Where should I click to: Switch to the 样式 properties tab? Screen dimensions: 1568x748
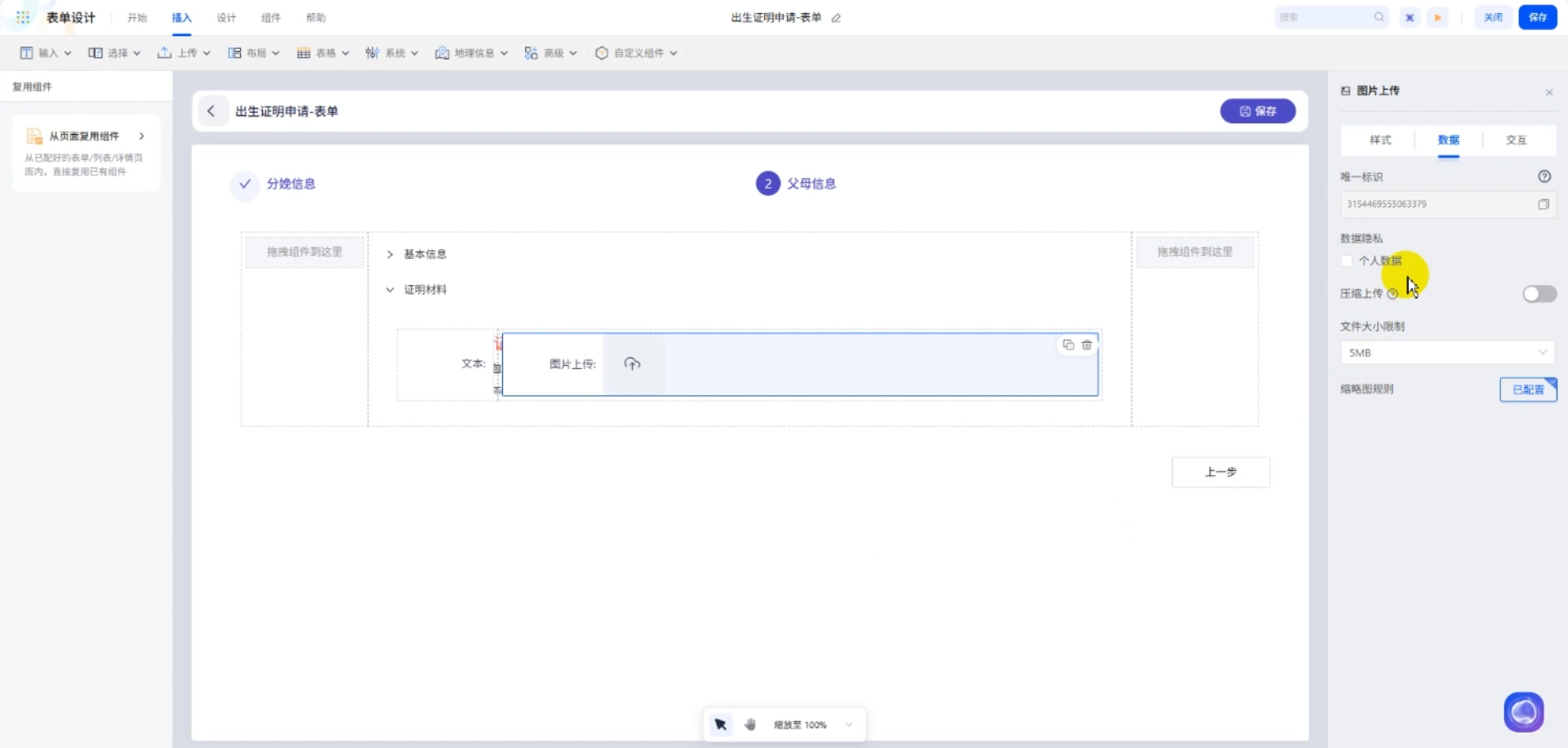[x=1380, y=140]
